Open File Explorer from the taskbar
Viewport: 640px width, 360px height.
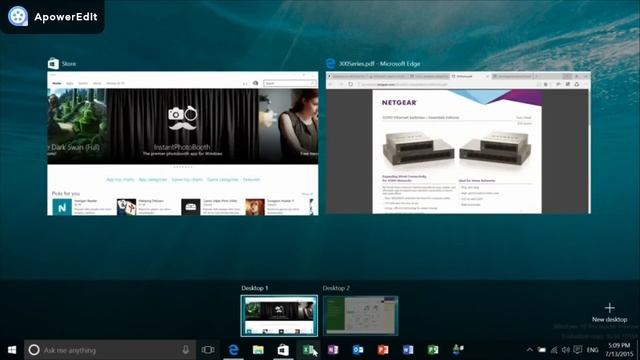click(x=258, y=350)
